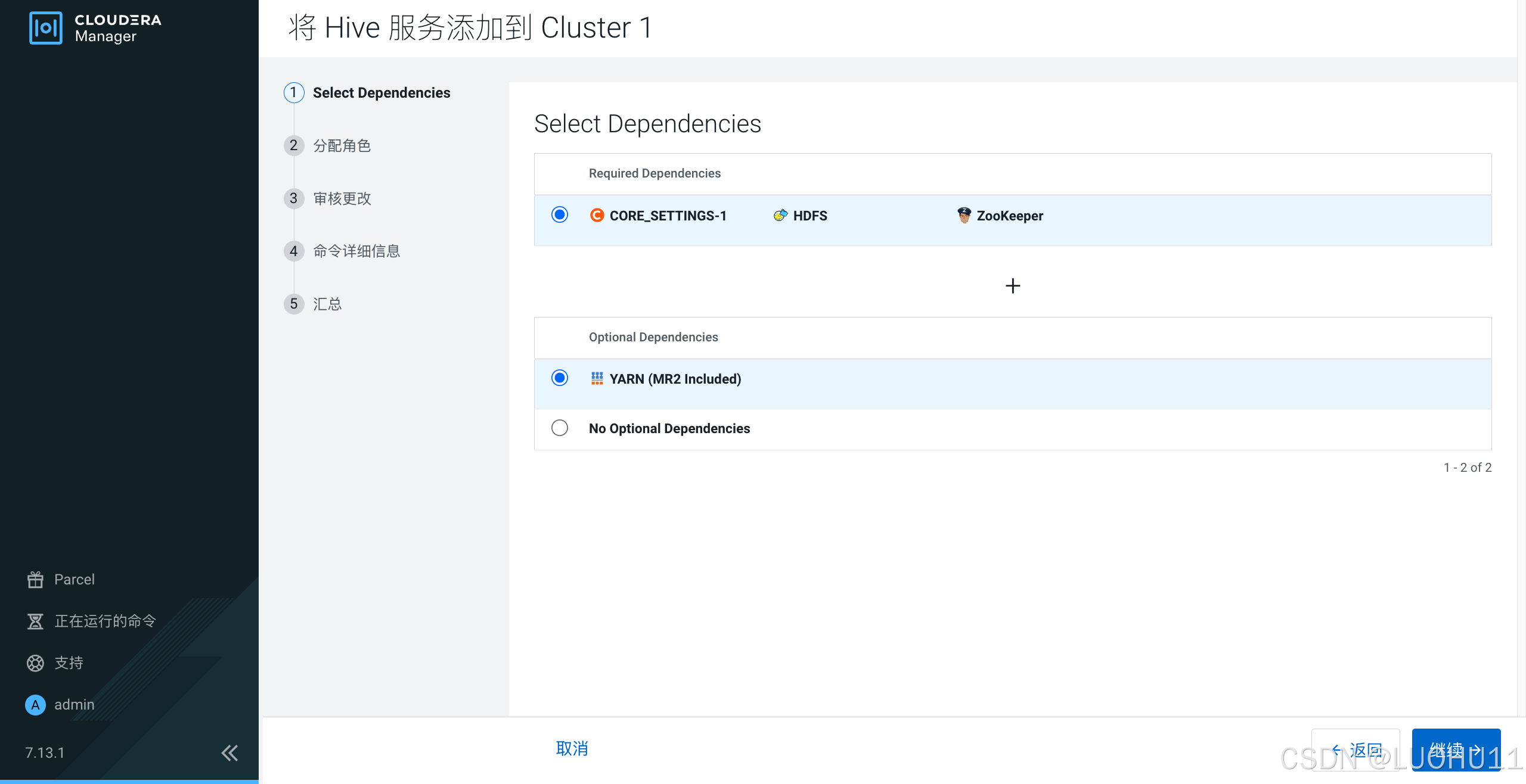The height and width of the screenshot is (784, 1526).
Task: Collapse the sidebar with double chevron
Action: pyautogui.click(x=229, y=752)
